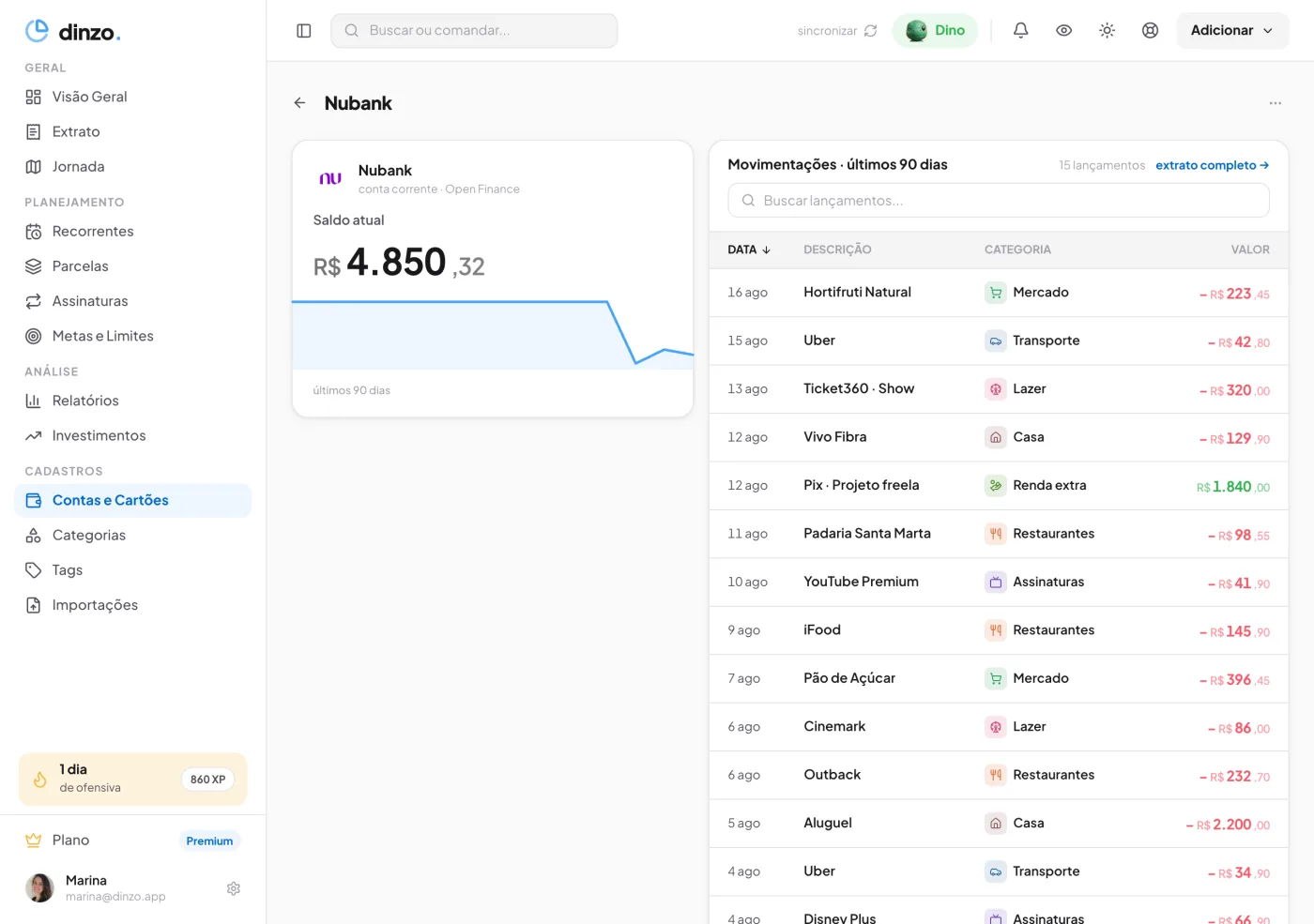Open the Adicionar dropdown
Image resolution: width=1314 pixels, height=924 pixels.
click(x=1232, y=31)
